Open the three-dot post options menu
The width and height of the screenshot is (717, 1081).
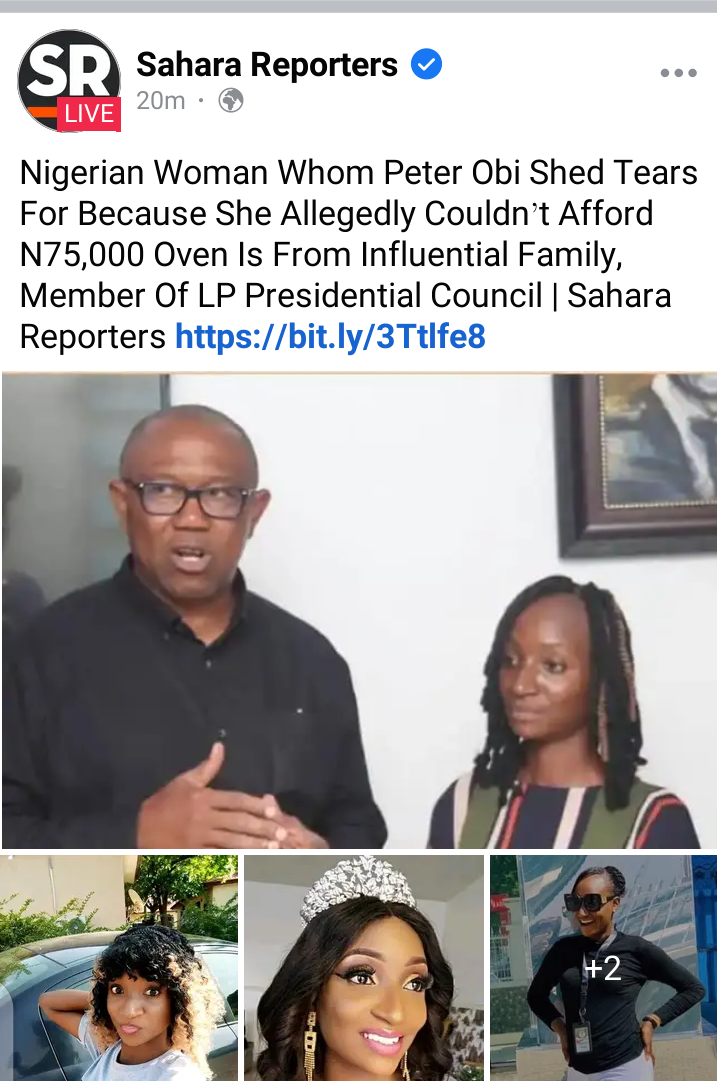678,72
